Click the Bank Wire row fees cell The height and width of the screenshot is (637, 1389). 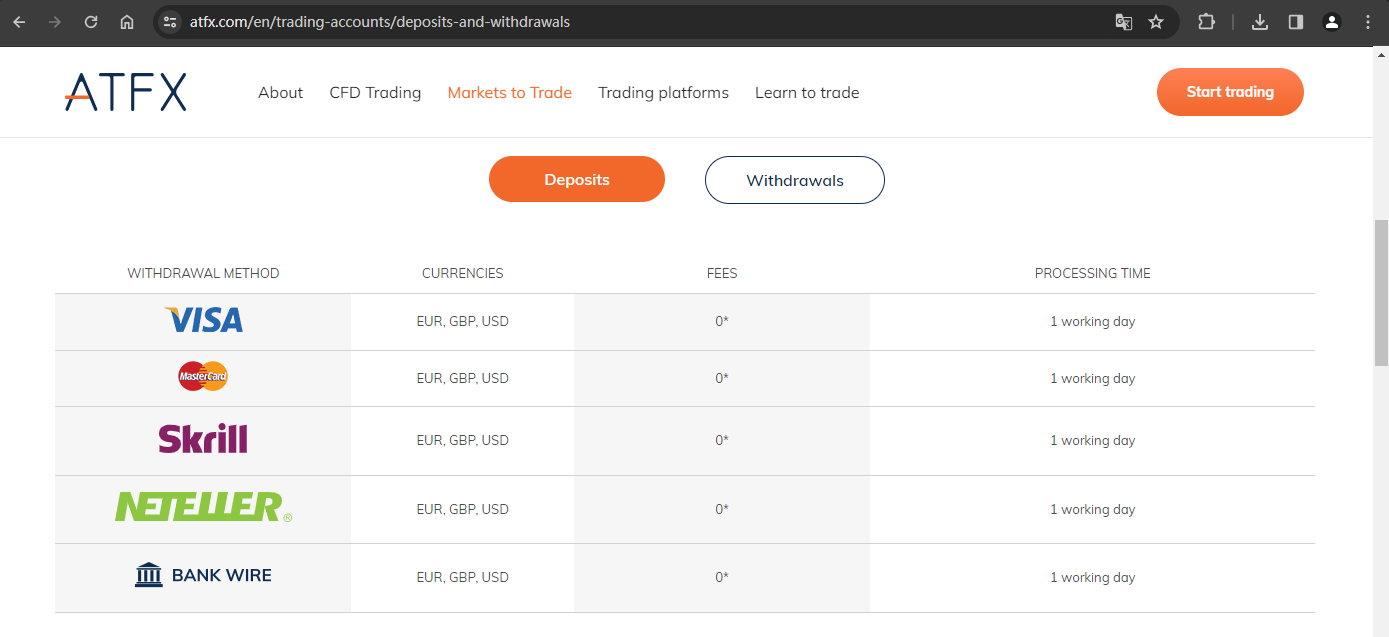point(722,577)
